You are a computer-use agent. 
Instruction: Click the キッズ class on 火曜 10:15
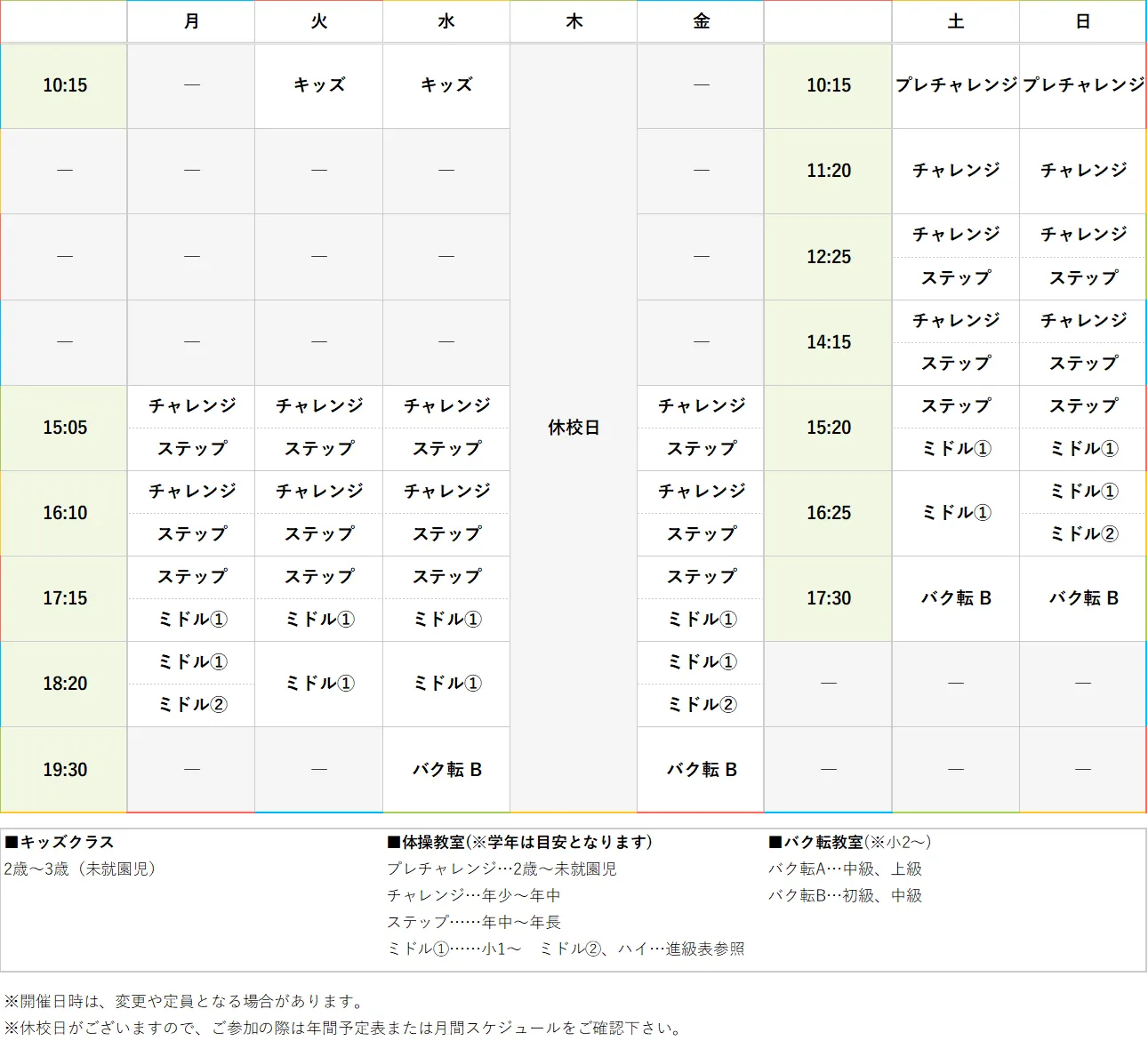click(x=317, y=86)
